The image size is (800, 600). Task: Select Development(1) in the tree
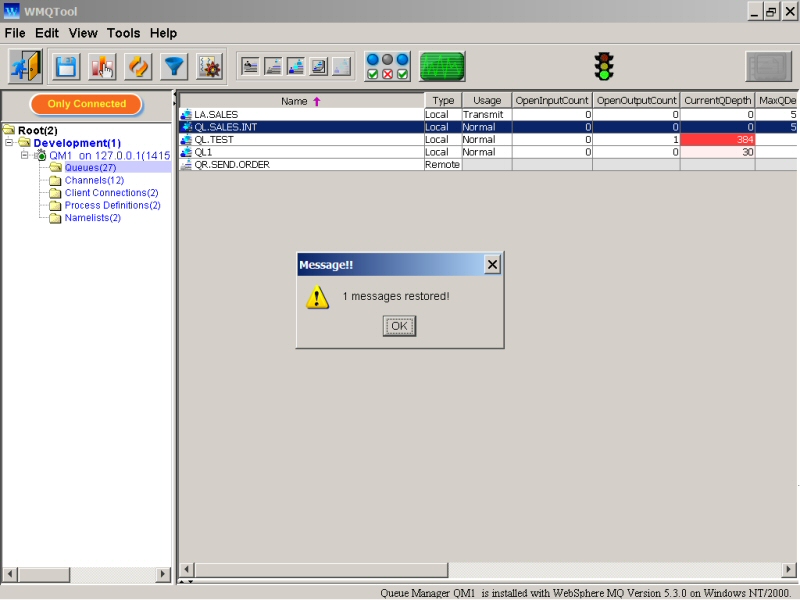coord(77,143)
